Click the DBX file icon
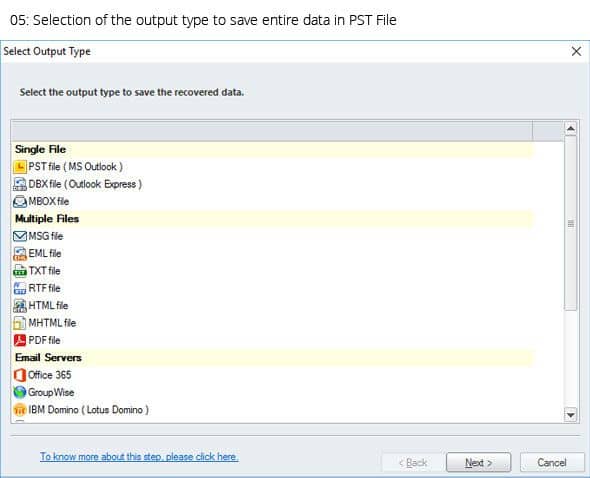 pos(20,184)
